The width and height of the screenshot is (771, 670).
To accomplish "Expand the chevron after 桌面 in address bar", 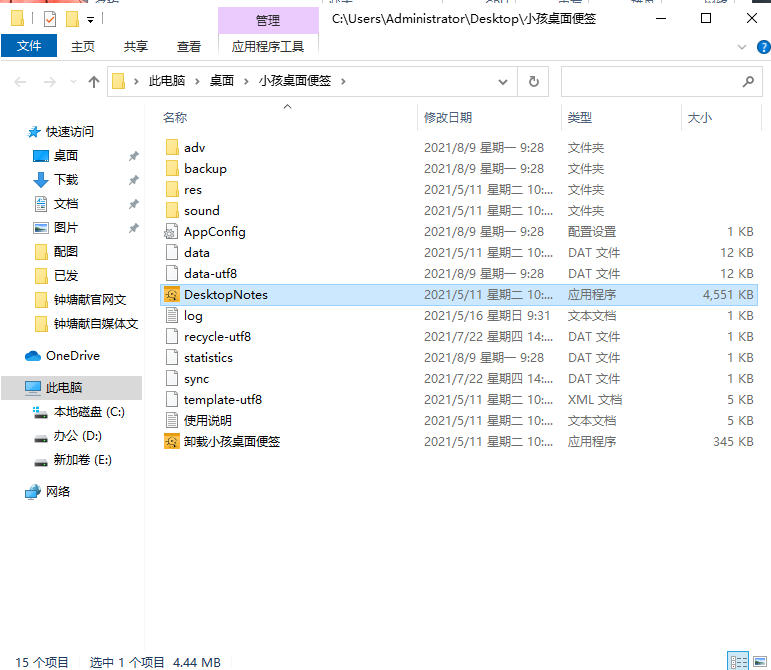I will point(245,82).
